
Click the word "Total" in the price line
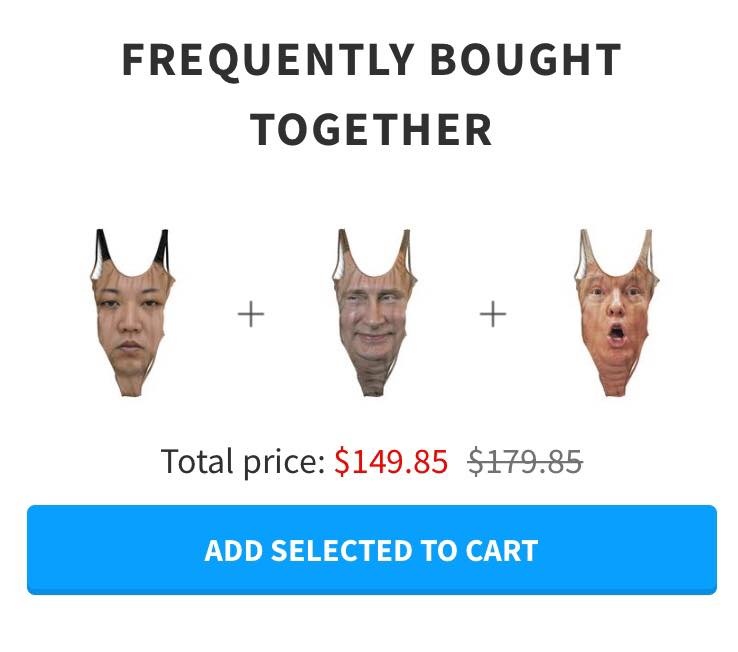coord(198,461)
